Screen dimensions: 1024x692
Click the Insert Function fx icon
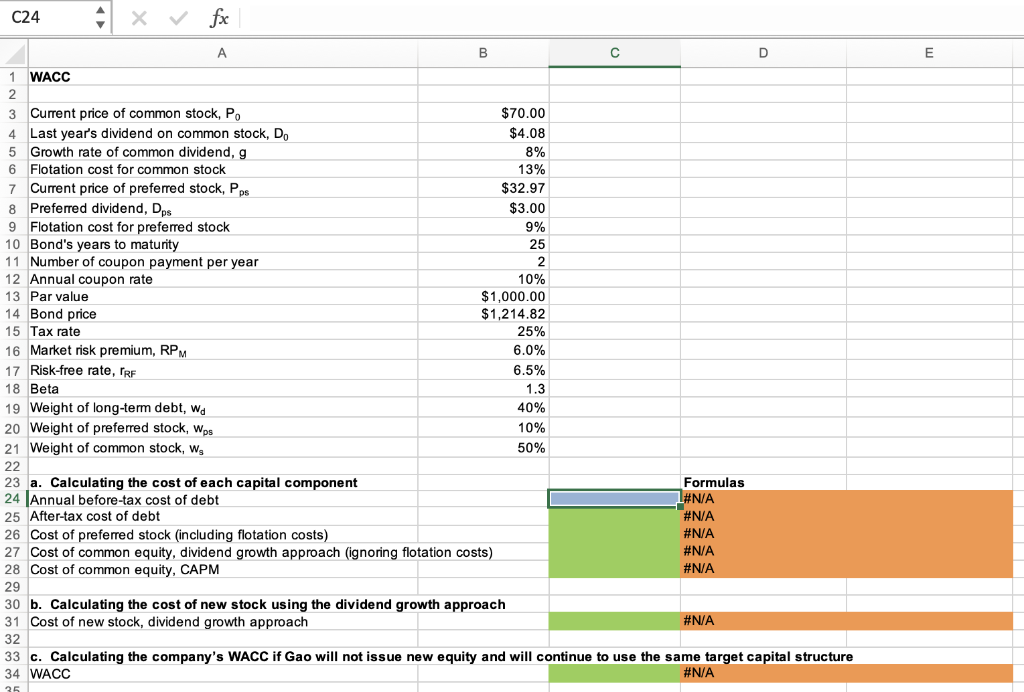pos(222,18)
